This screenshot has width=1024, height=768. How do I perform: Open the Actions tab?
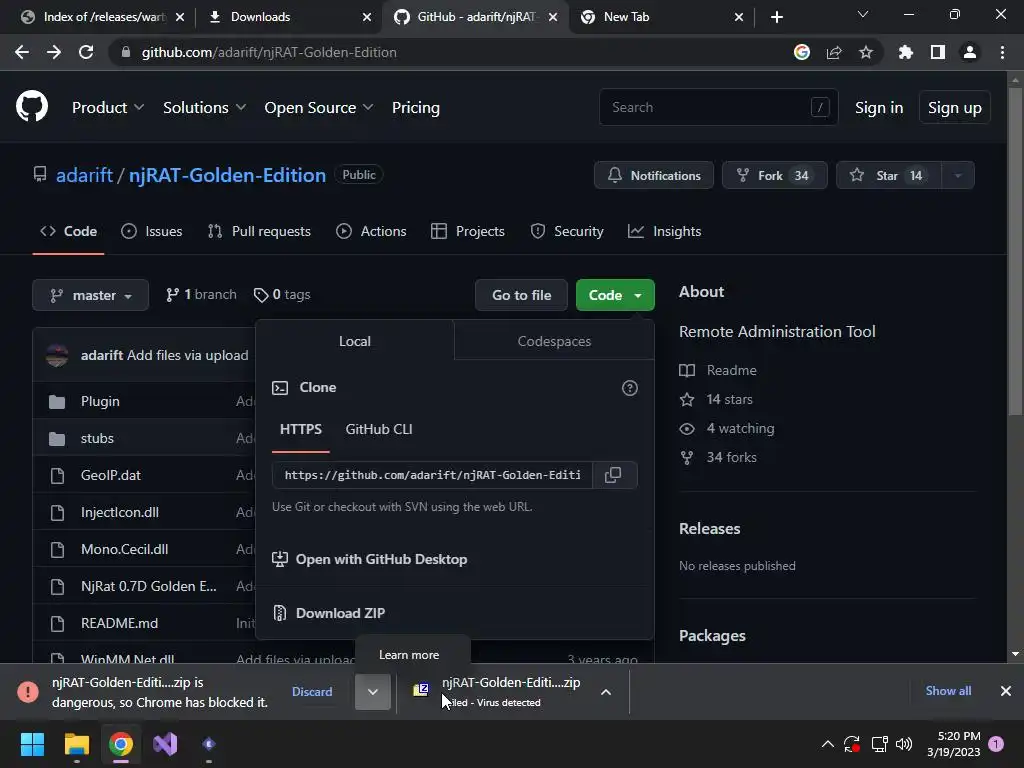371,231
